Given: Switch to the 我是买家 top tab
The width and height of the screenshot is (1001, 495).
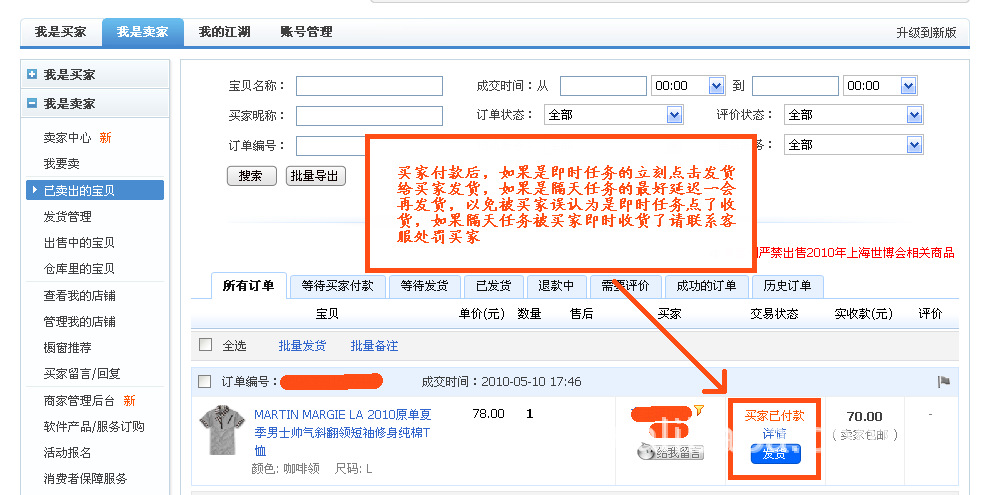Looking at the screenshot, I should pos(61,32).
